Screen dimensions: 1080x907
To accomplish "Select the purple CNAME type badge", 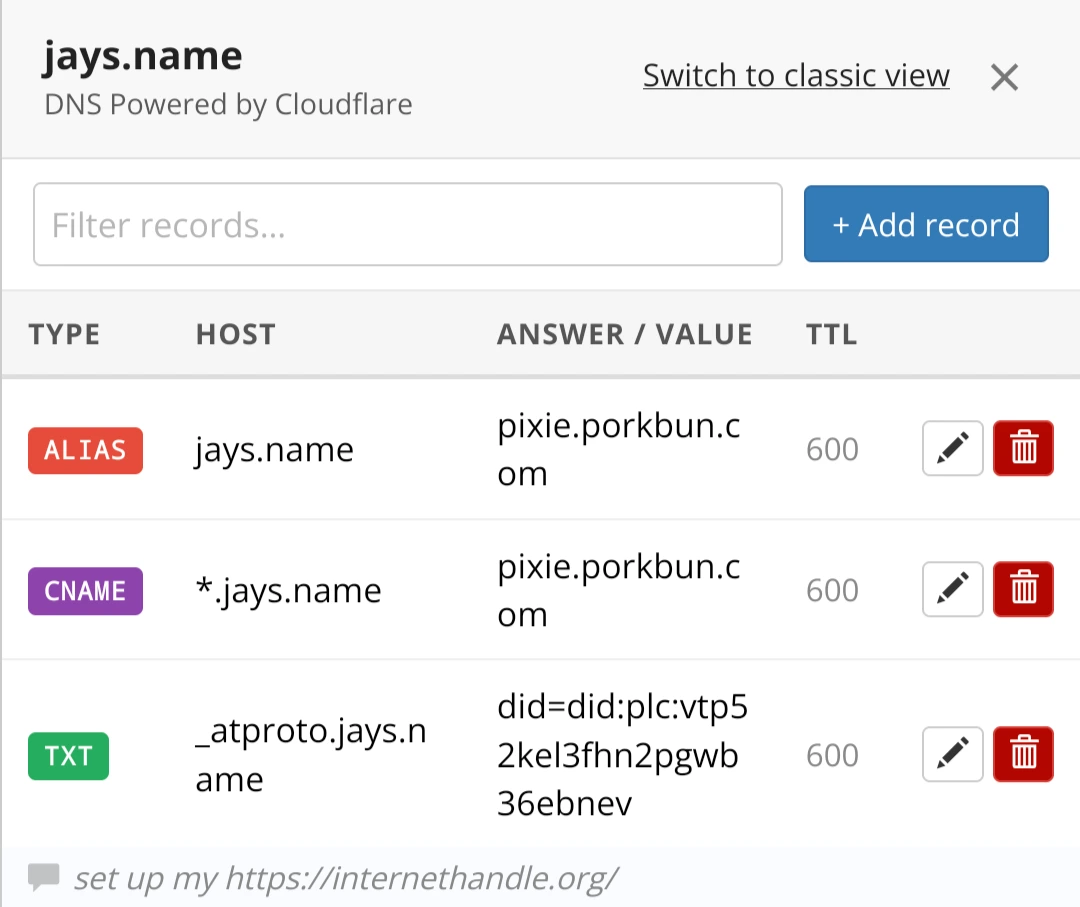I will [x=86, y=591].
